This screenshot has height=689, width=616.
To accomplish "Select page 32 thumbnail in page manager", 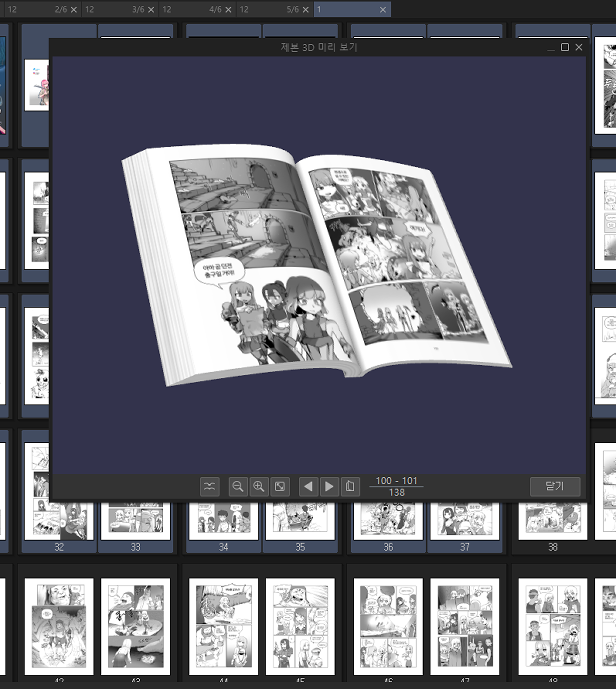I will (59, 521).
